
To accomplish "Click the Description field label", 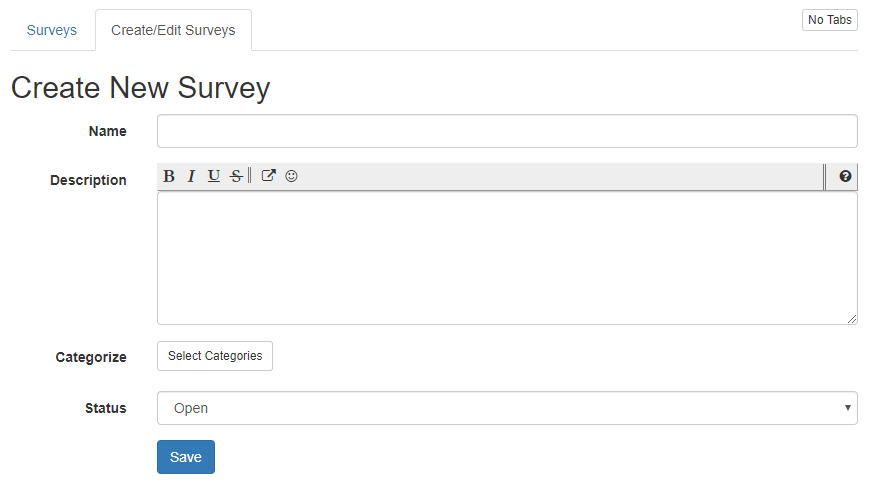I will coord(88,180).
